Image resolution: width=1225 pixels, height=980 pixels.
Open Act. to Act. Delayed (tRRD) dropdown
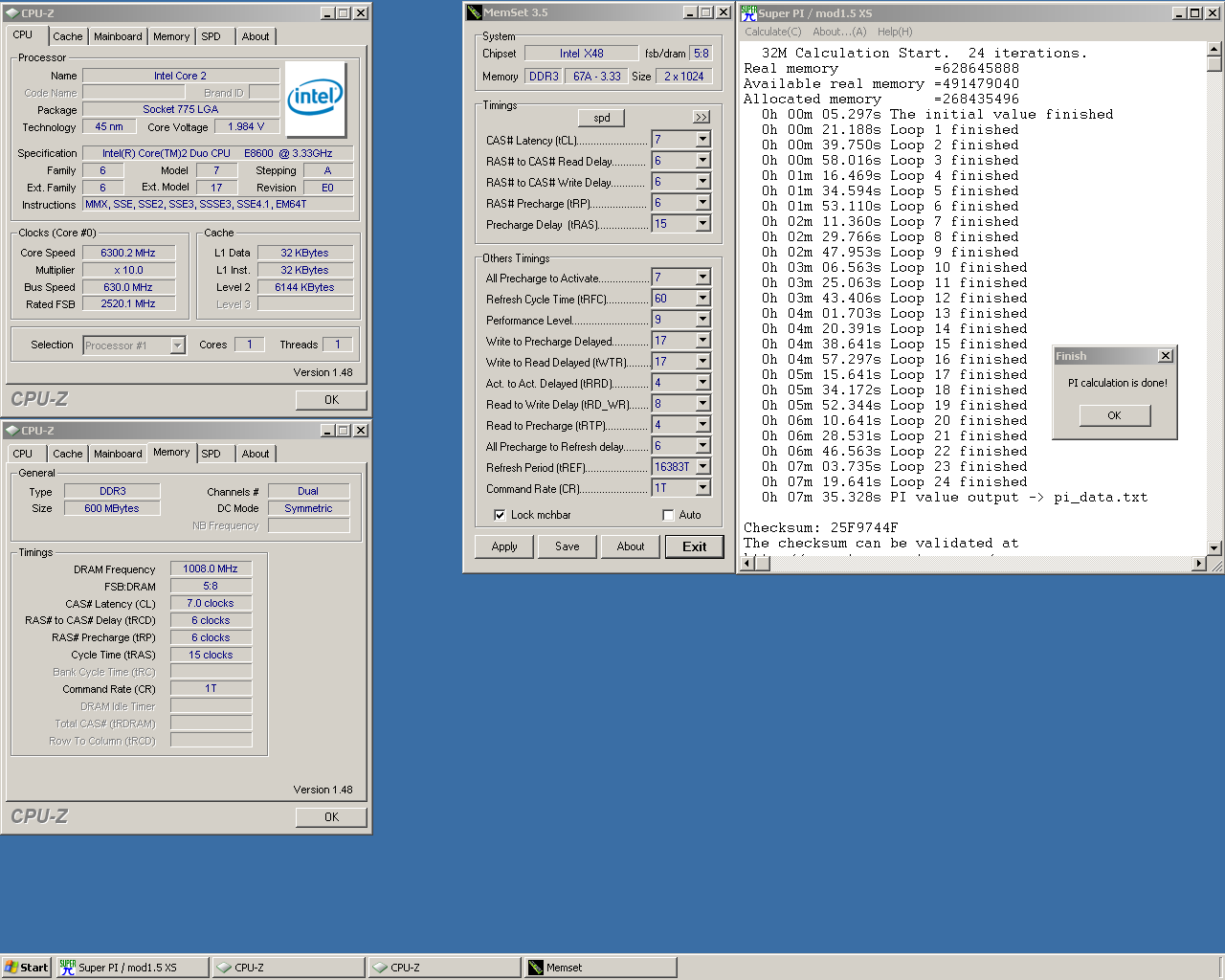point(702,383)
